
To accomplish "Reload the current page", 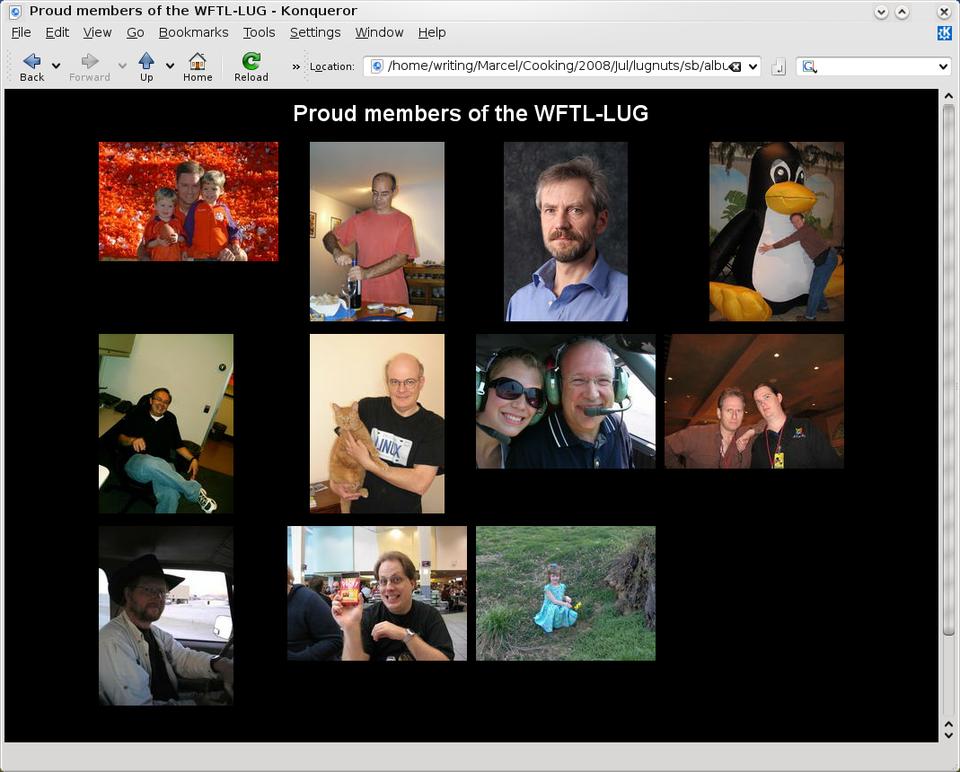I will tap(251, 62).
